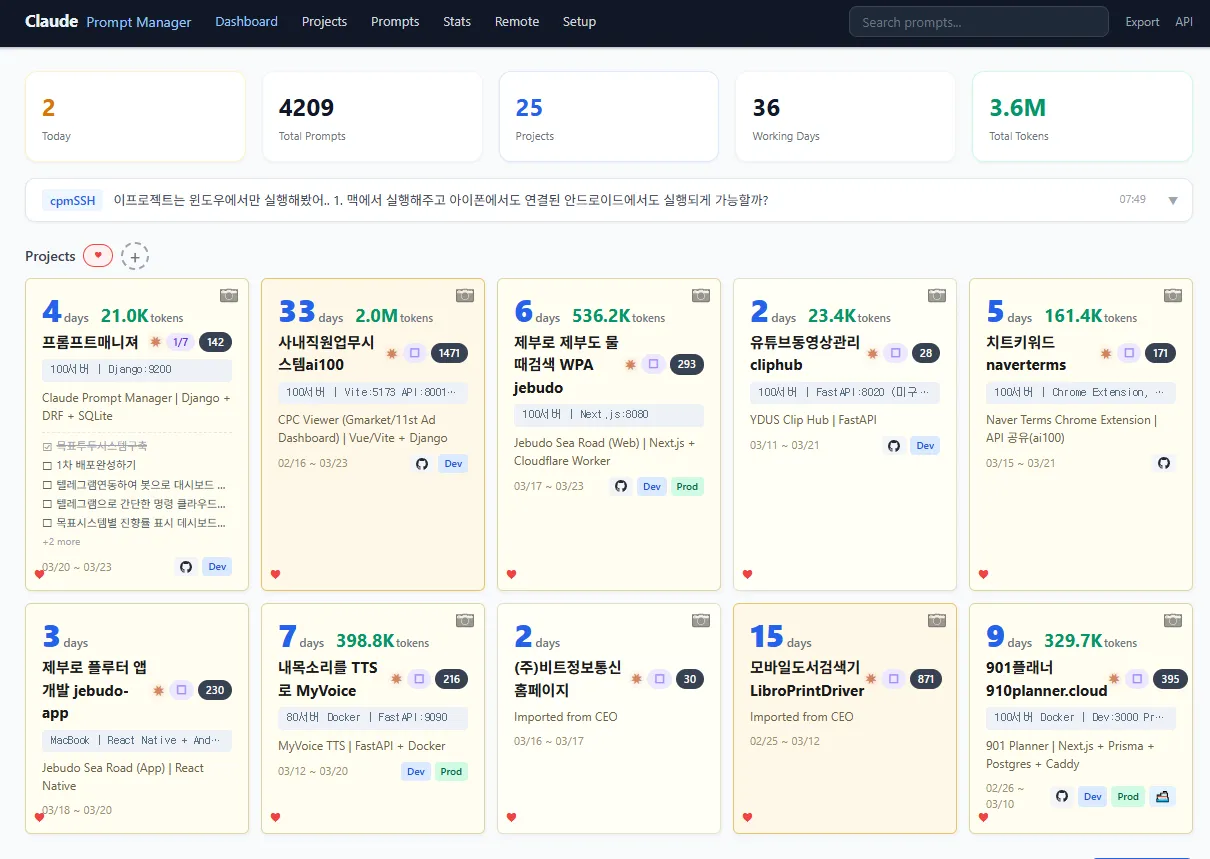Open the Projects nav item
This screenshot has width=1210, height=859.
pos(324,21)
